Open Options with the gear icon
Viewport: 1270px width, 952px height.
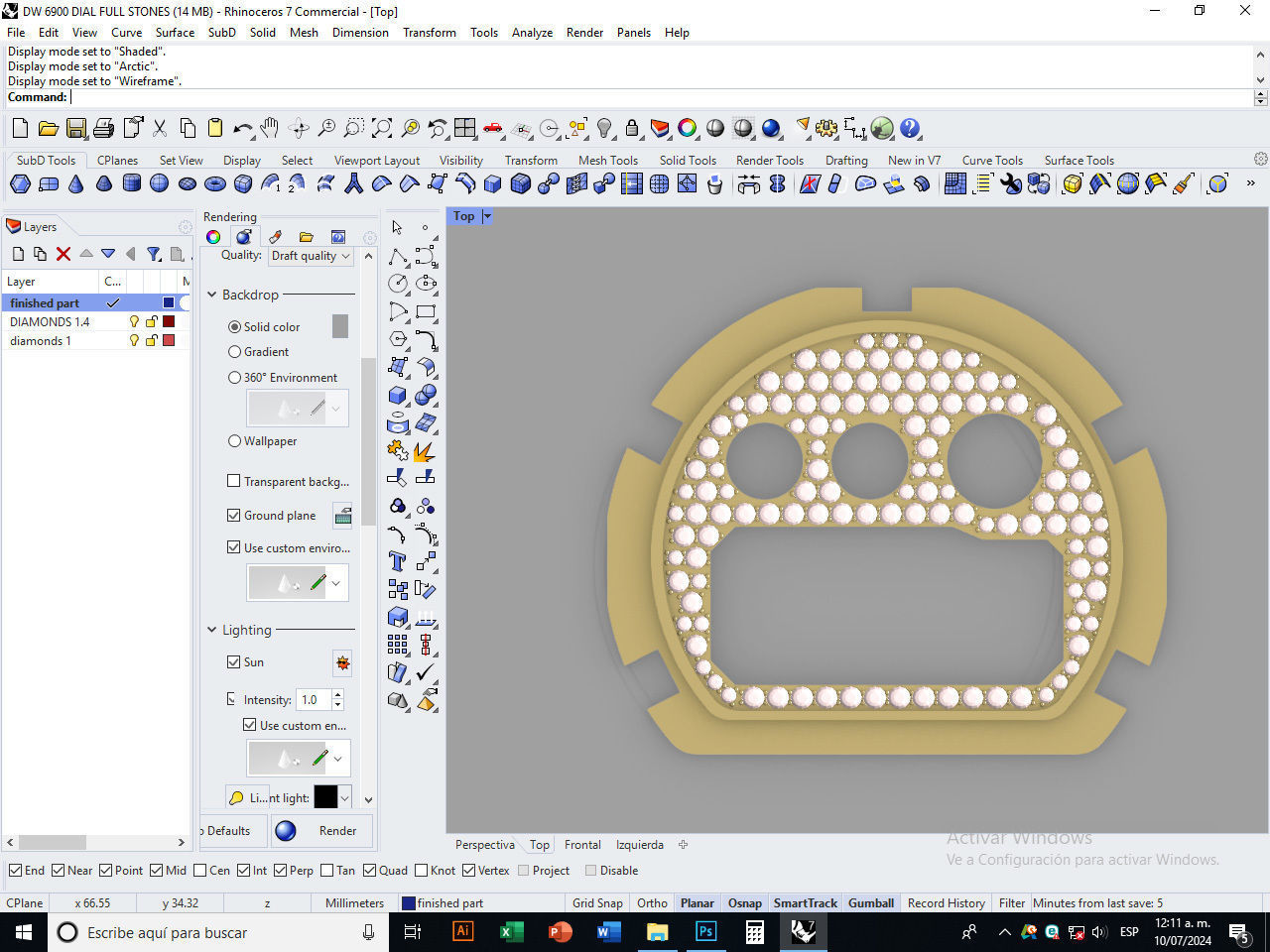(x=826, y=128)
